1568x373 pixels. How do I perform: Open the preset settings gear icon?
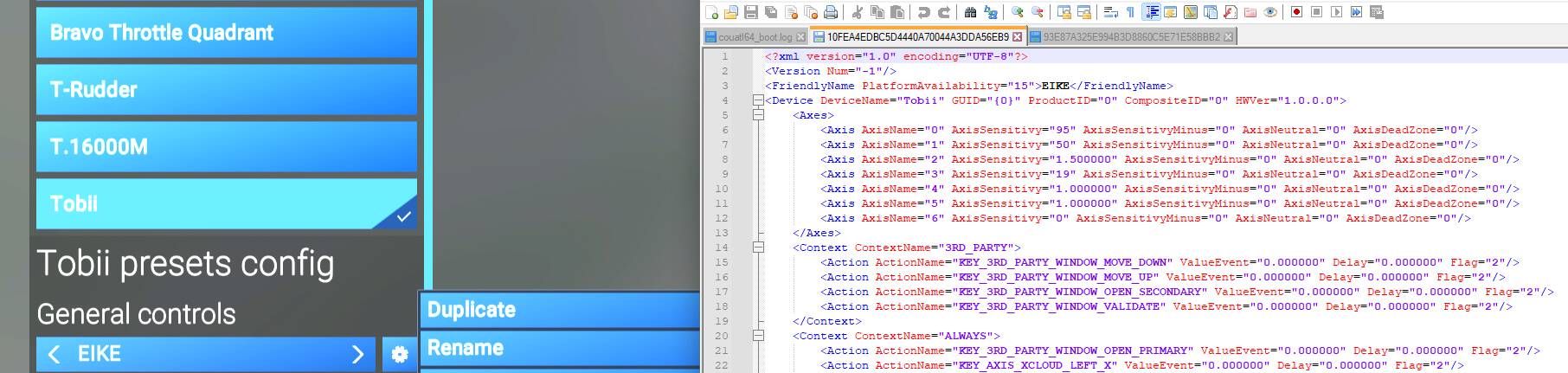coord(399,354)
